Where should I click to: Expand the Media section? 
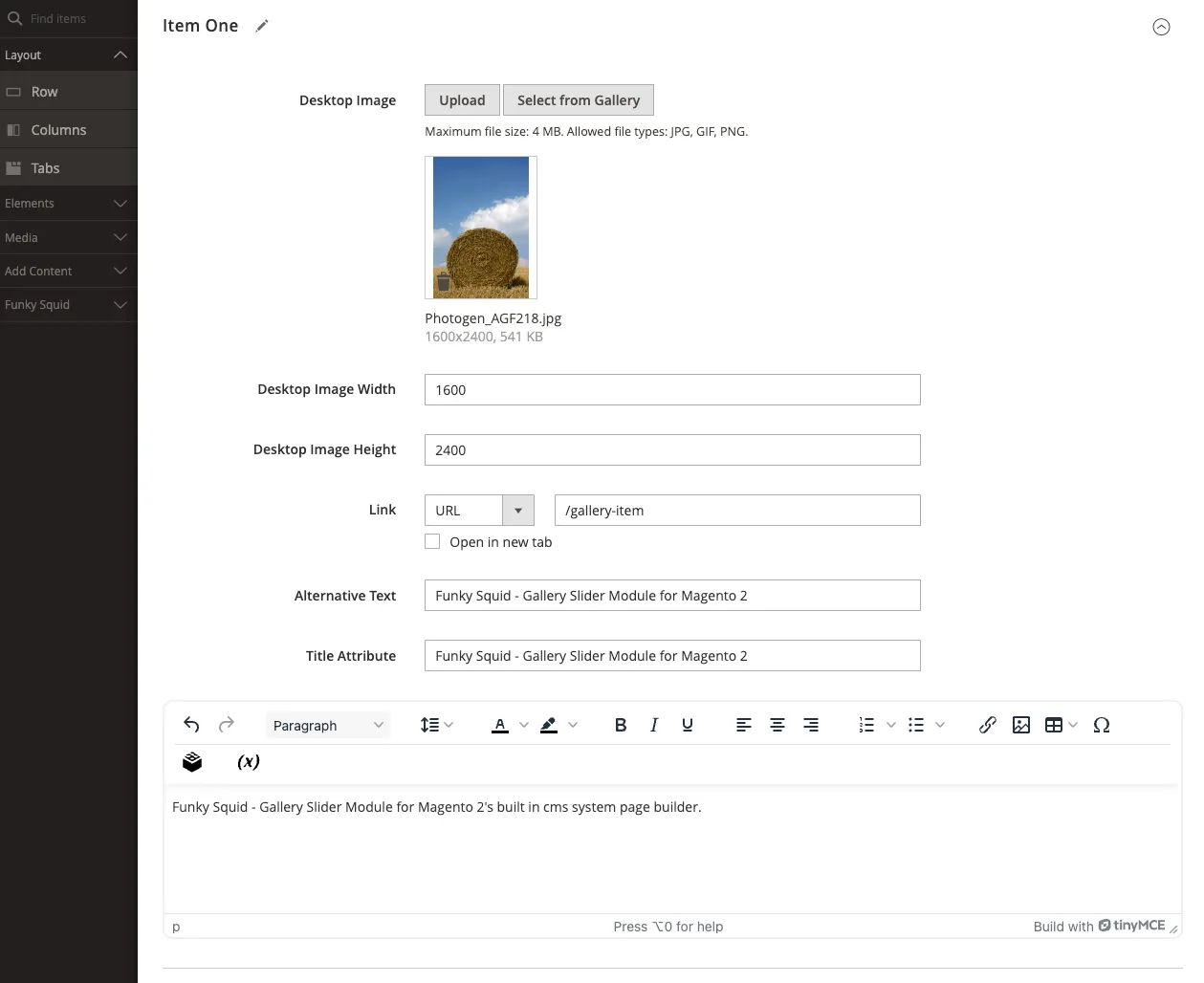click(x=68, y=237)
